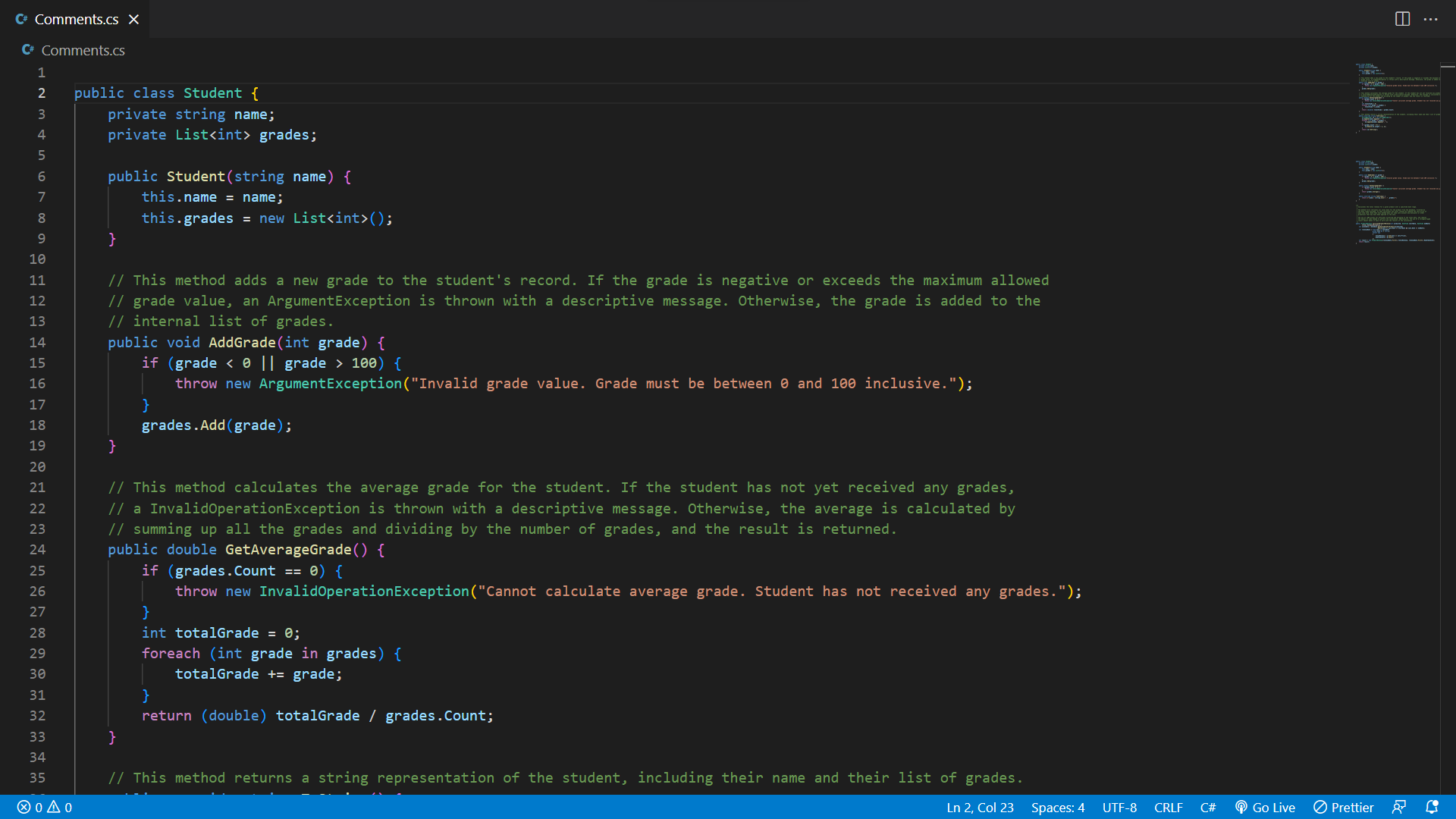The height and width of the screenshot is (819, 1456).
Task: Open Go to Line via Ln 2, Col 23
Action: [979, 807]
